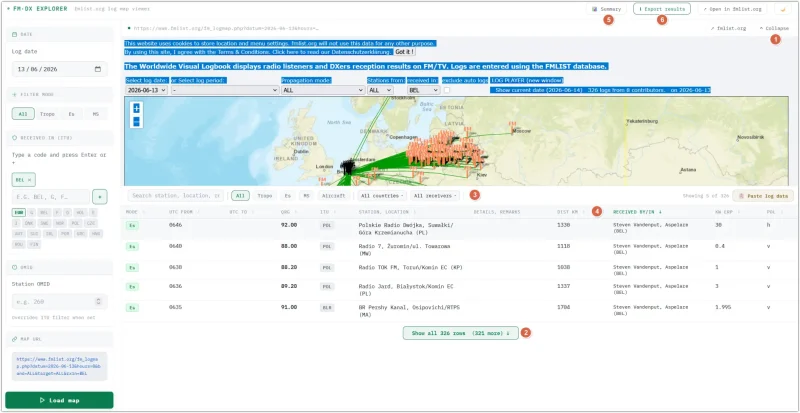
Task: Select All in Filter Mode sidebar
Action: click(23, 114)
